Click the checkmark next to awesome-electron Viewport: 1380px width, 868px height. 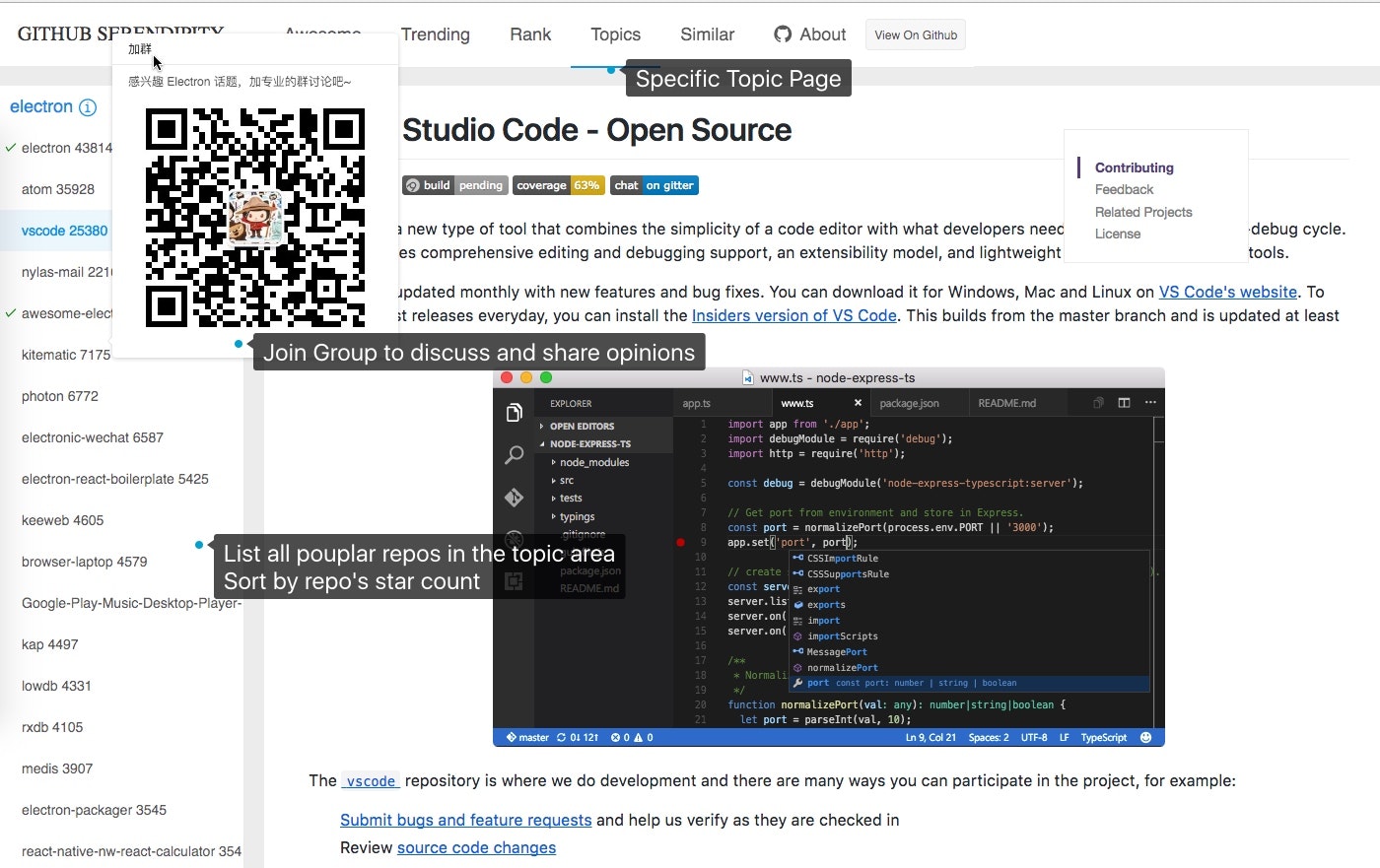click(x=8, y=313)
